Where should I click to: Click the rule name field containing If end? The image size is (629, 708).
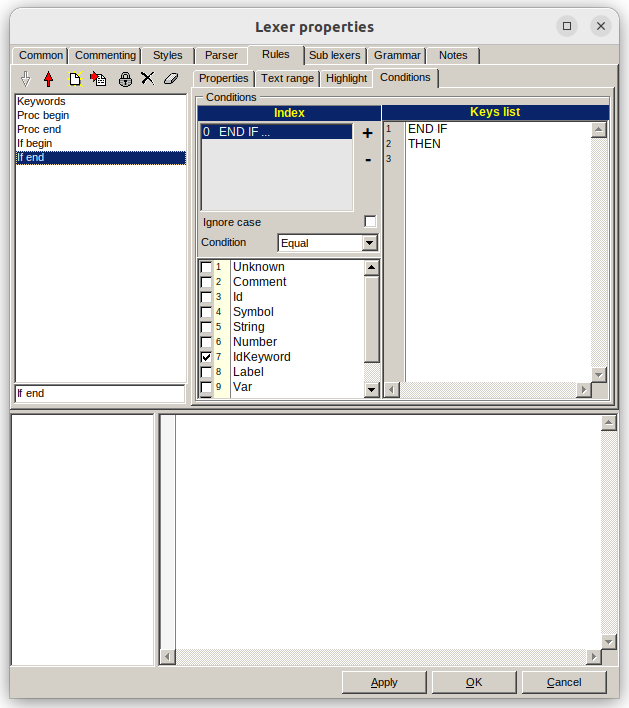tap(100, 394)
